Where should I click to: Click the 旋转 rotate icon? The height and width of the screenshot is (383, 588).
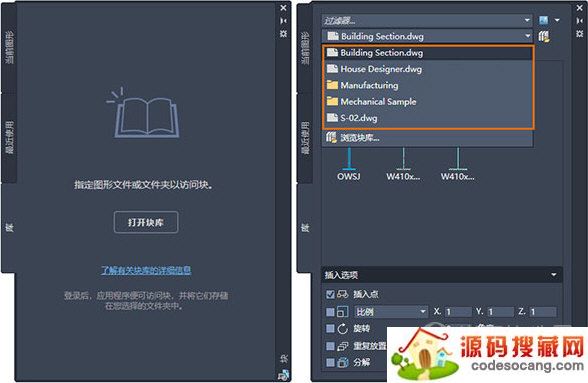click(342, 329)
